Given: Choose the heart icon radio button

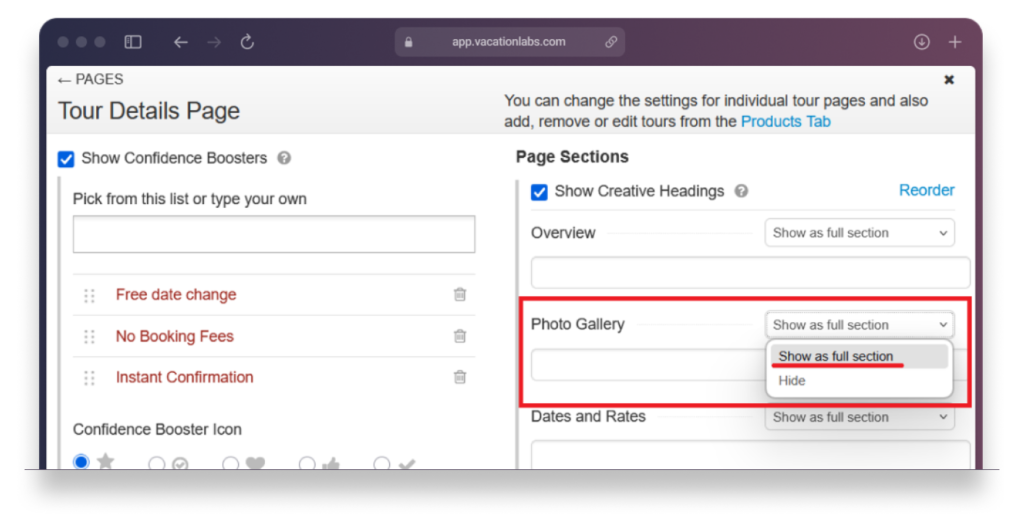Looking at the screenshot, I should coord(230,463).
